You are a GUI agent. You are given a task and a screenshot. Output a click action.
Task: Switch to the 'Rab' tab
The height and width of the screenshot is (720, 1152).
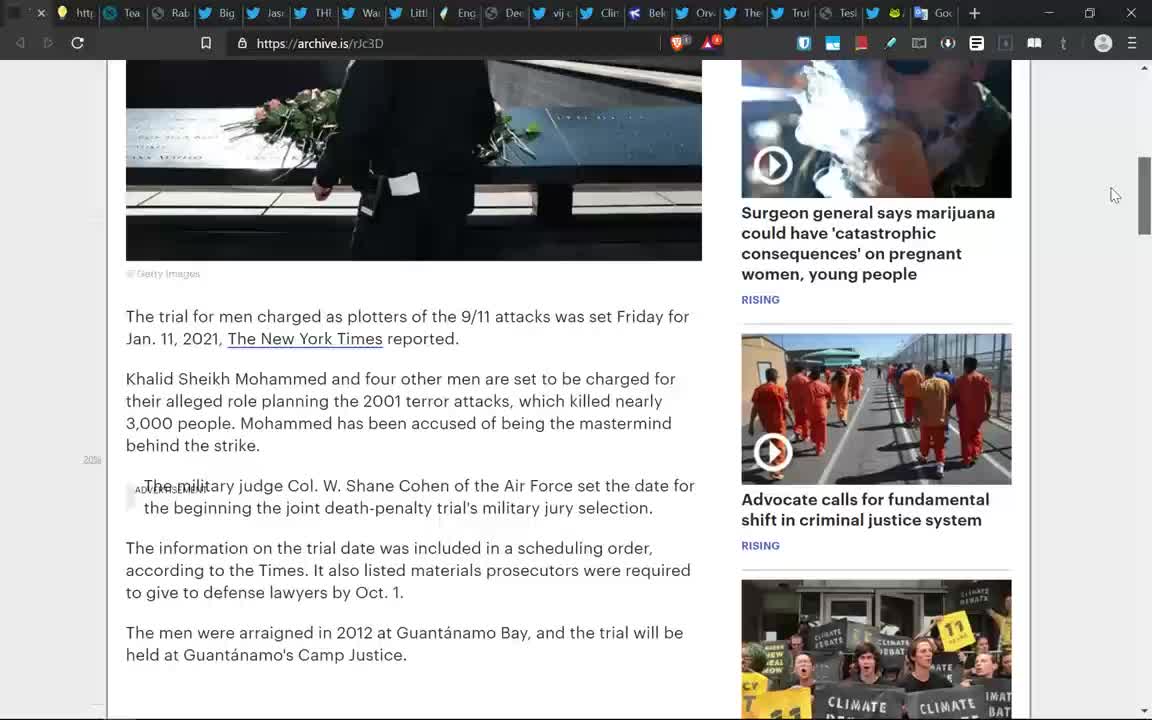point(170,13)
